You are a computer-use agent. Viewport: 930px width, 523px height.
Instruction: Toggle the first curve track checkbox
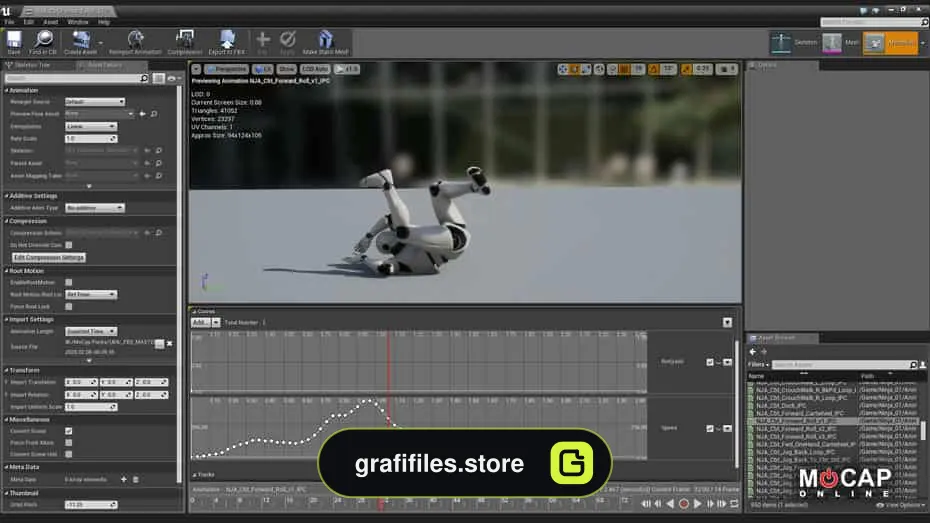[710, 362]
